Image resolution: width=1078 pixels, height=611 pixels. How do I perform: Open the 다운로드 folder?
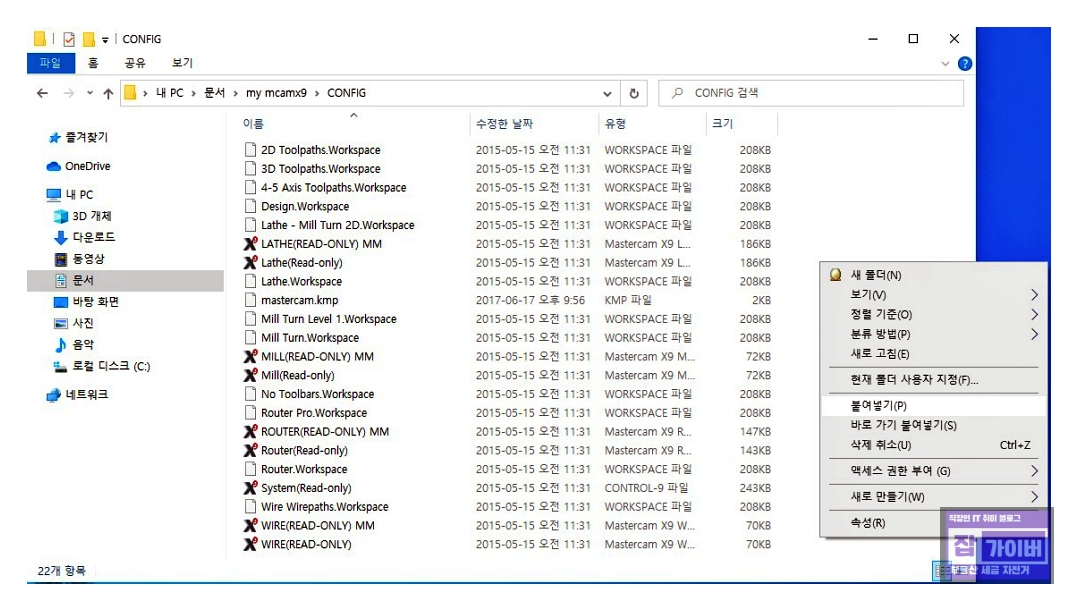(85, 237)
